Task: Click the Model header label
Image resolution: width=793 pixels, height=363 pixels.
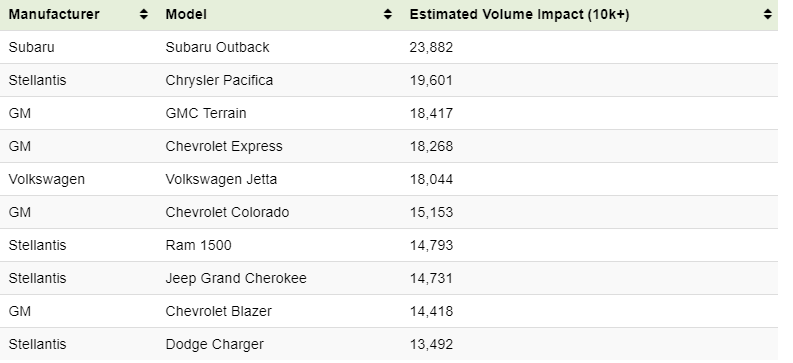Action: click(186, 15)
